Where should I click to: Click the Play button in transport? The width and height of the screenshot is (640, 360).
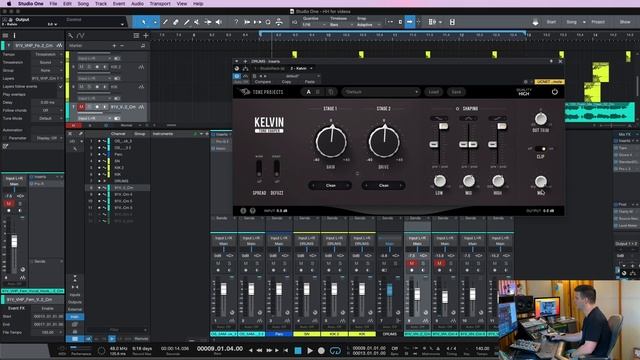(310, 351)
